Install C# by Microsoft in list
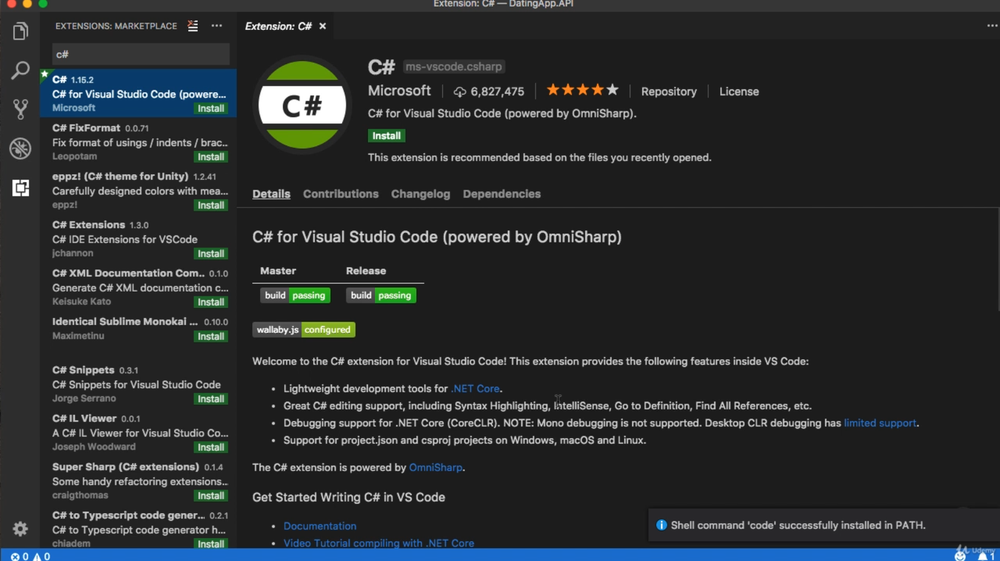1000x561 pixels. point(211,108)
